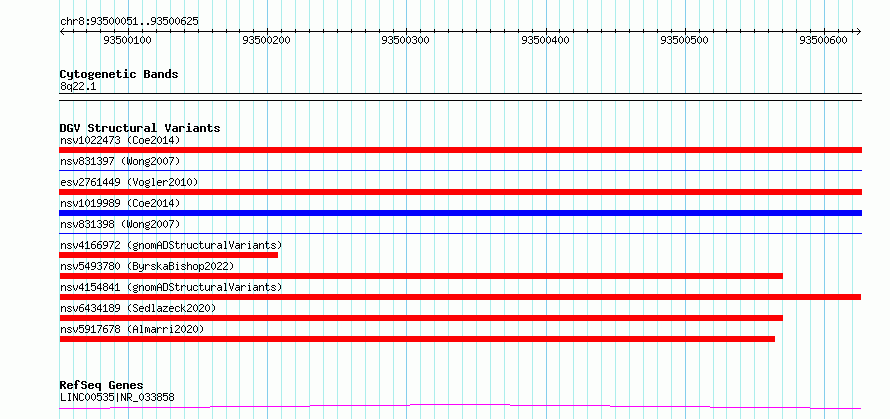The height and width of the screenshot is (419, 890).
Task: Click the 93500400 ruler position
Action: pyautogui.click(x=545, y=40)
